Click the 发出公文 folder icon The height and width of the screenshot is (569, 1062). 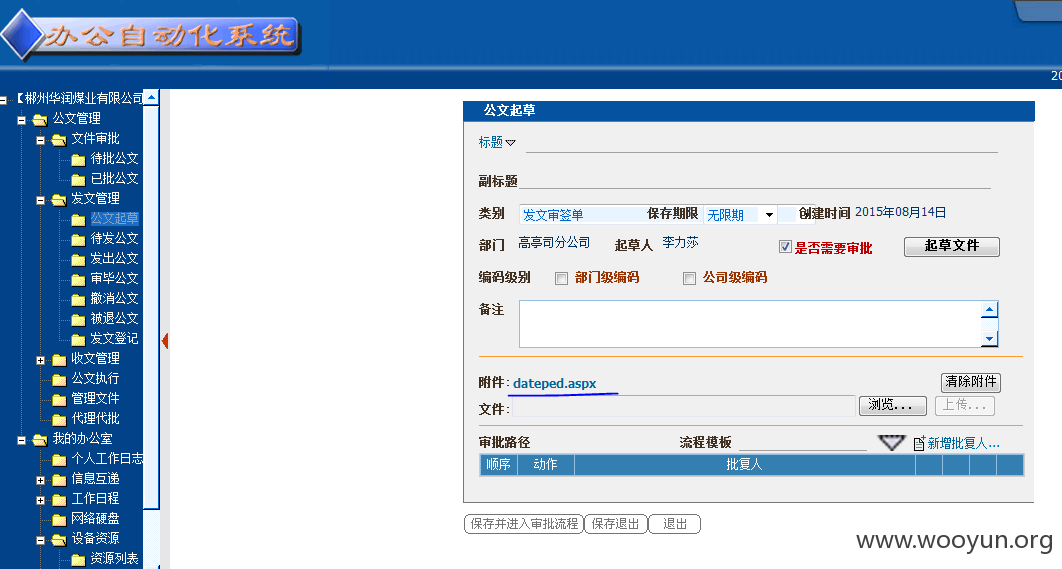click(x=78, y=259)
